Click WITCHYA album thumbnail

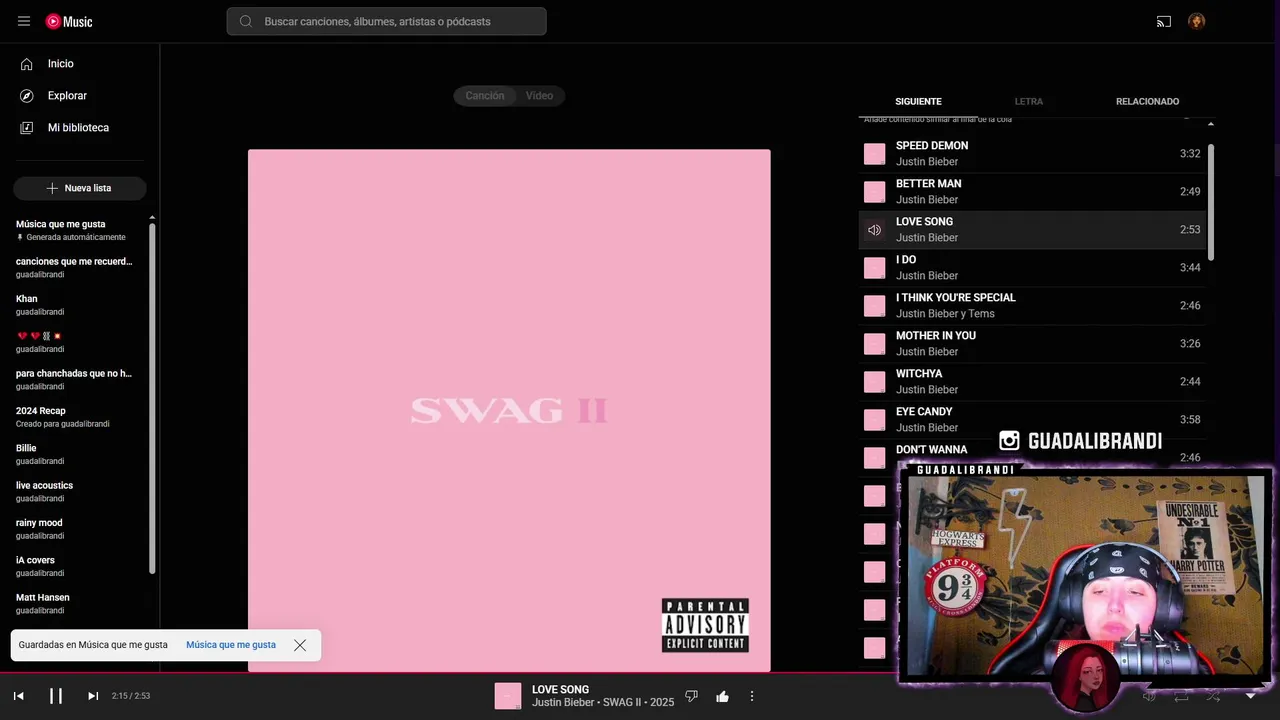(874, 382)
